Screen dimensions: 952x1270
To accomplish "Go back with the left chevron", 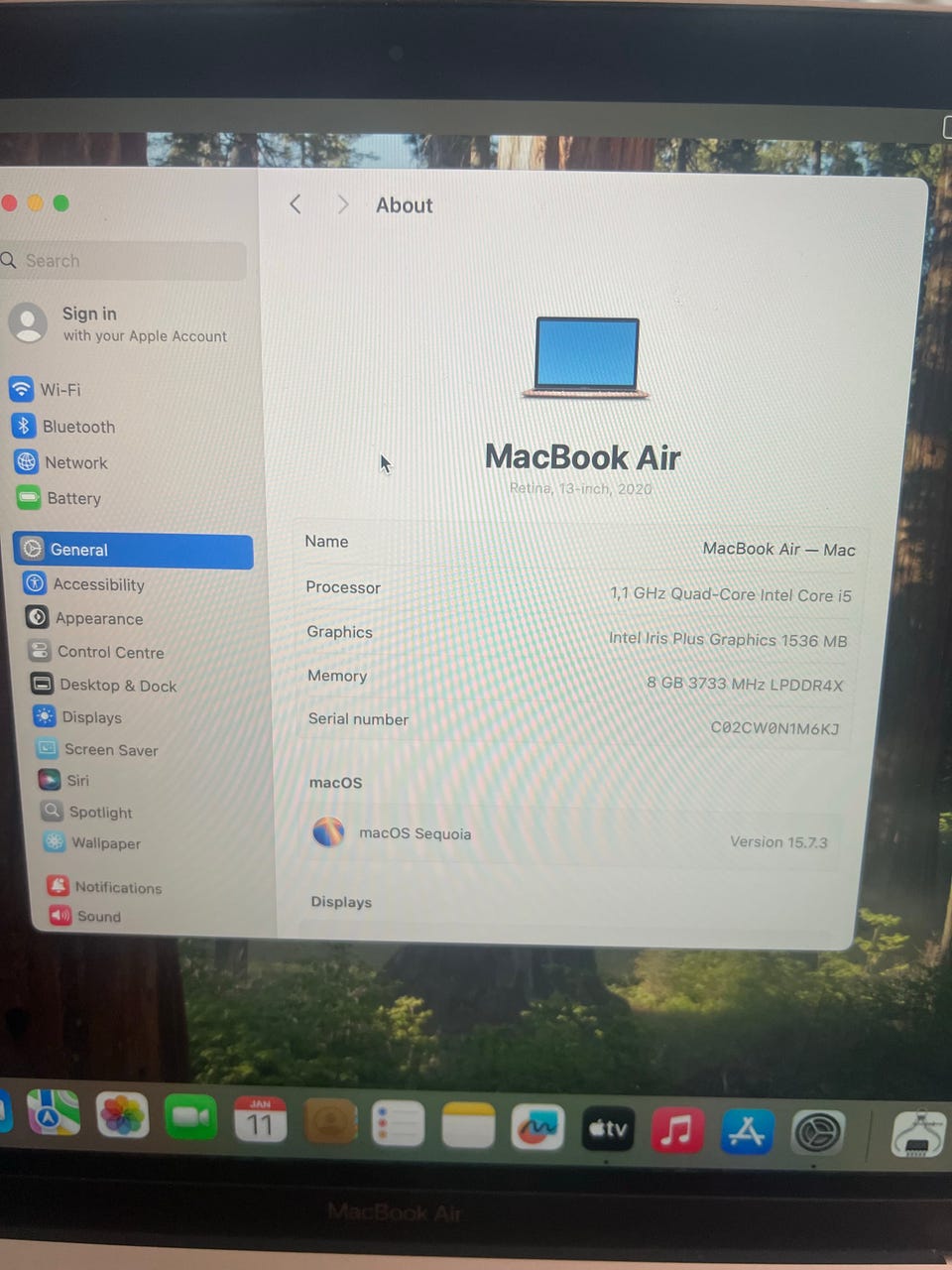I will tap(296, 203).
